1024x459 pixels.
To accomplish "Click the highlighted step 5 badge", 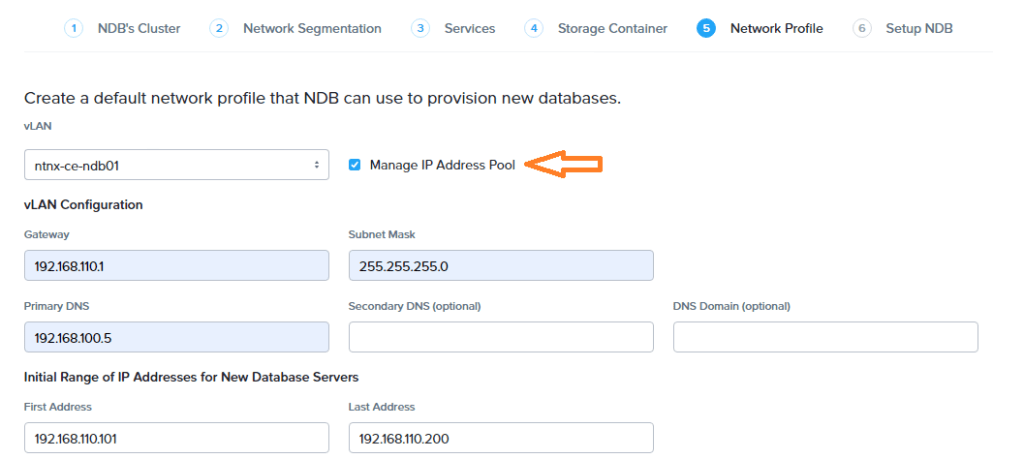I will (x=706, y=28).
